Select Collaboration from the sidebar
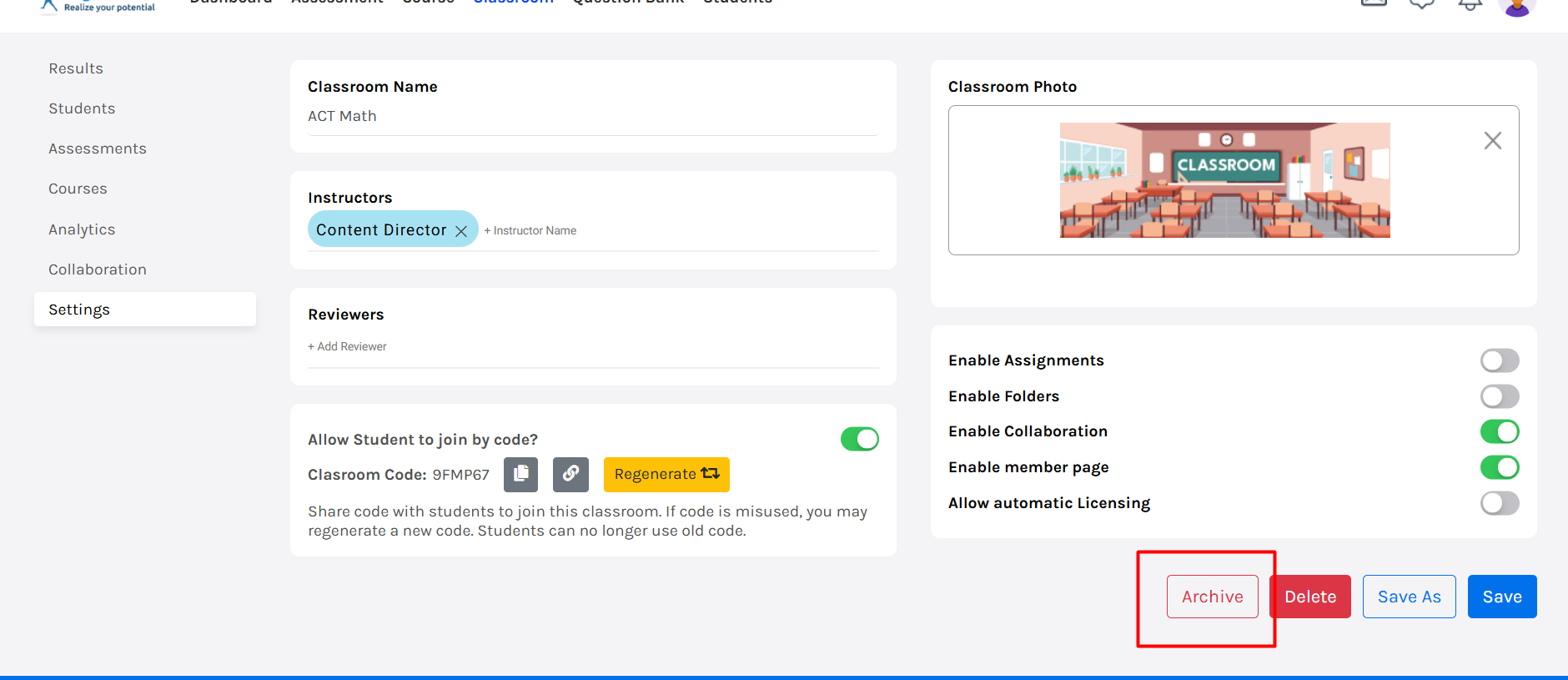This screenshot has width=1568, height=680. click(98, 269)
